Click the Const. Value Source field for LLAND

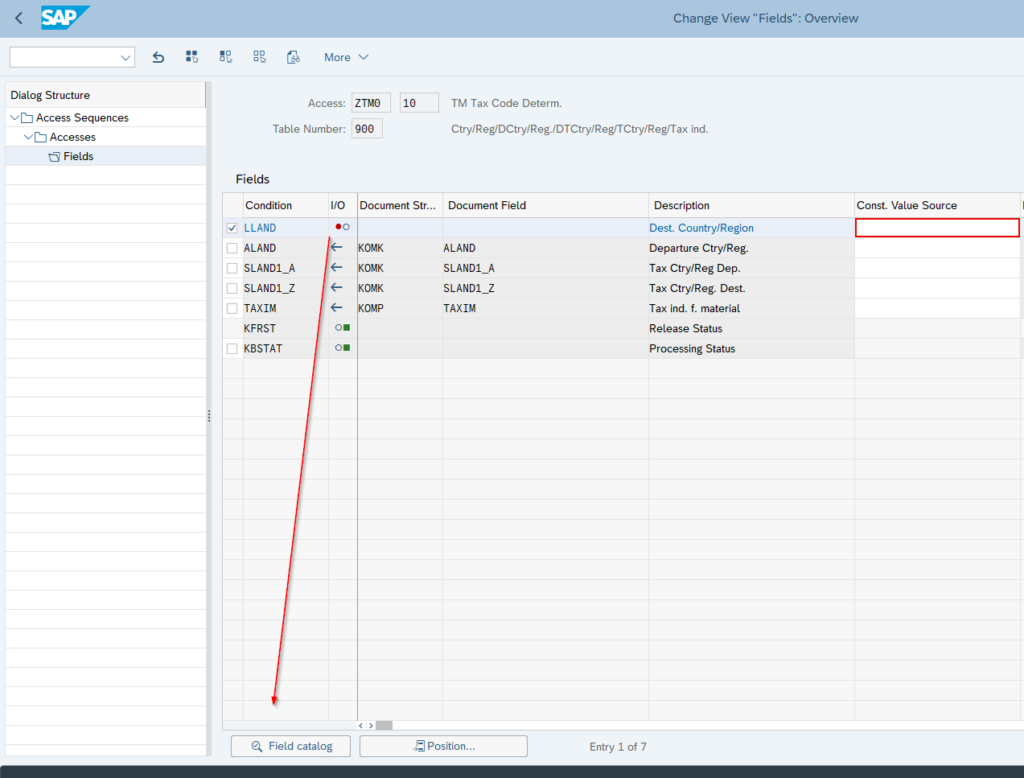click(937, 228)
